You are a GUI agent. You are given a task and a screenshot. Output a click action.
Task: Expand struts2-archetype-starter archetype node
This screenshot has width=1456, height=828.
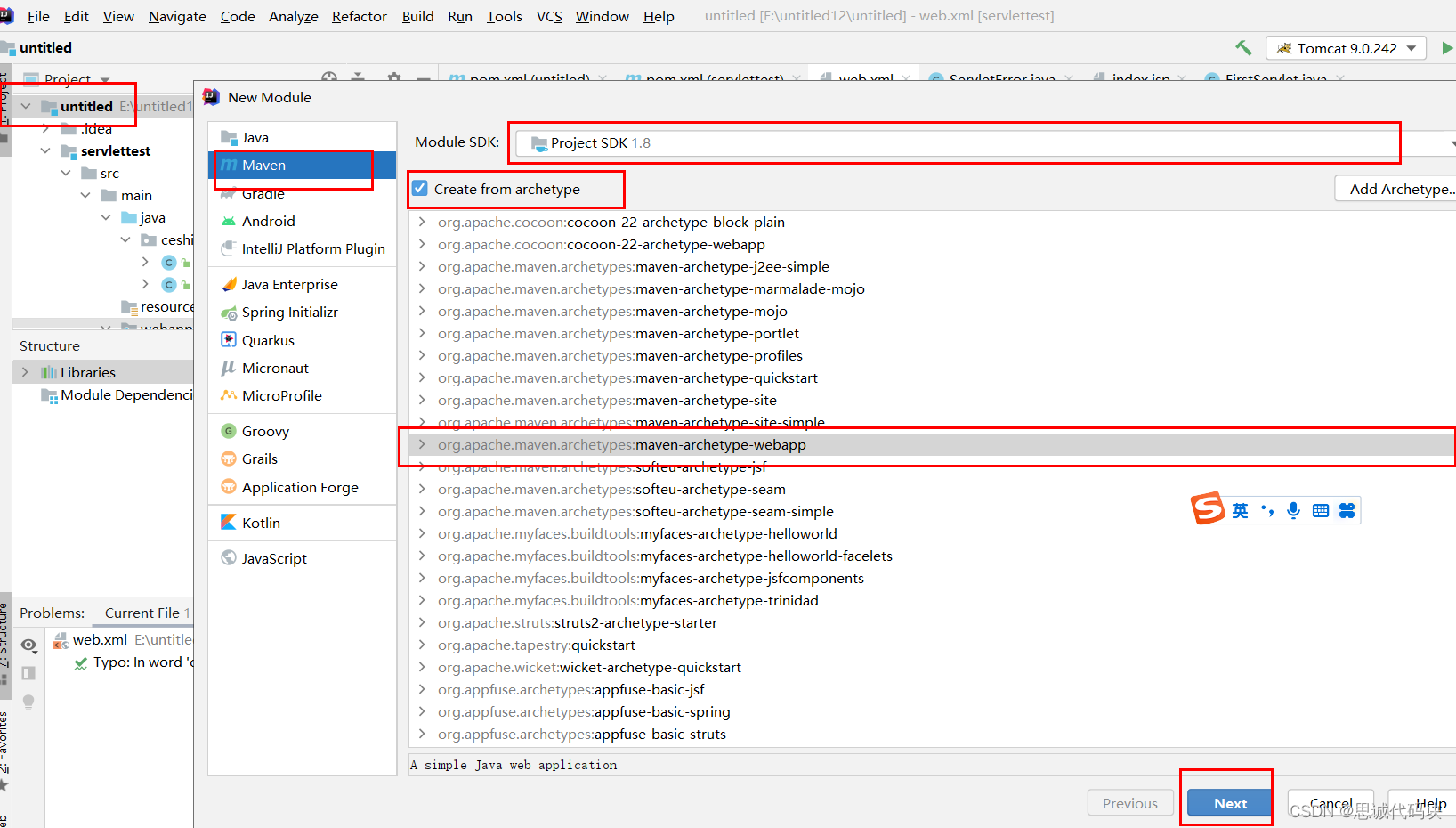click(x=422, y=622)
